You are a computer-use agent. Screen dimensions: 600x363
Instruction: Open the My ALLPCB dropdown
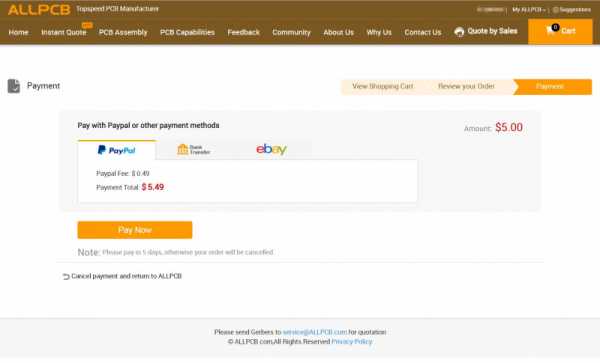click(x=528, y=10)
